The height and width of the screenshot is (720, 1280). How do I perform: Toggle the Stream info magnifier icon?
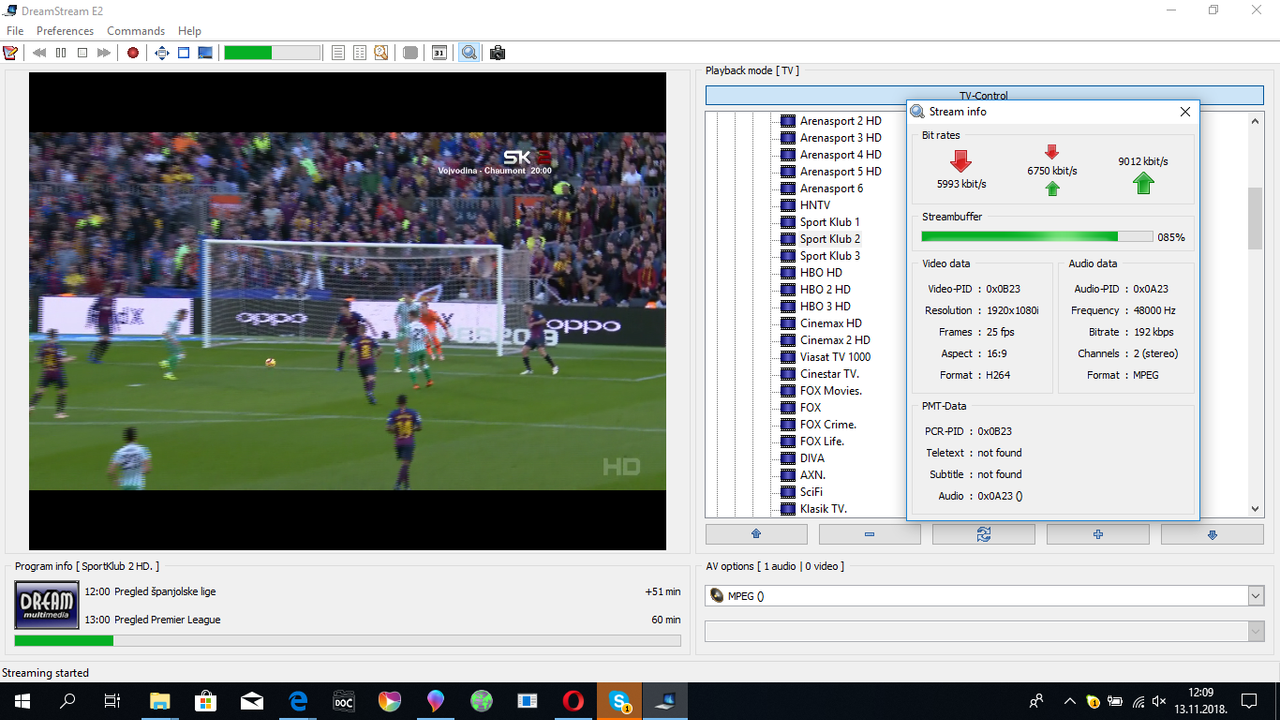[x=468, y=53]
